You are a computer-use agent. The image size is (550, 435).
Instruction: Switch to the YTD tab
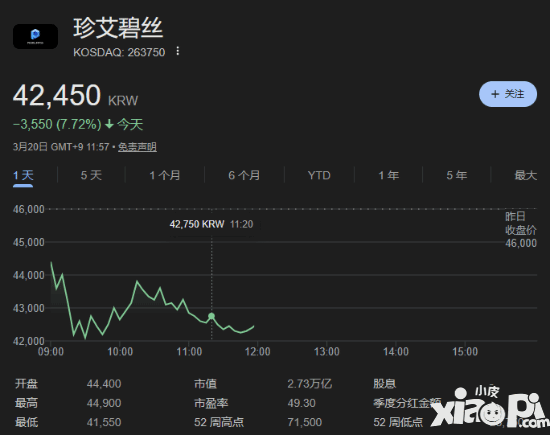point(319,175)
